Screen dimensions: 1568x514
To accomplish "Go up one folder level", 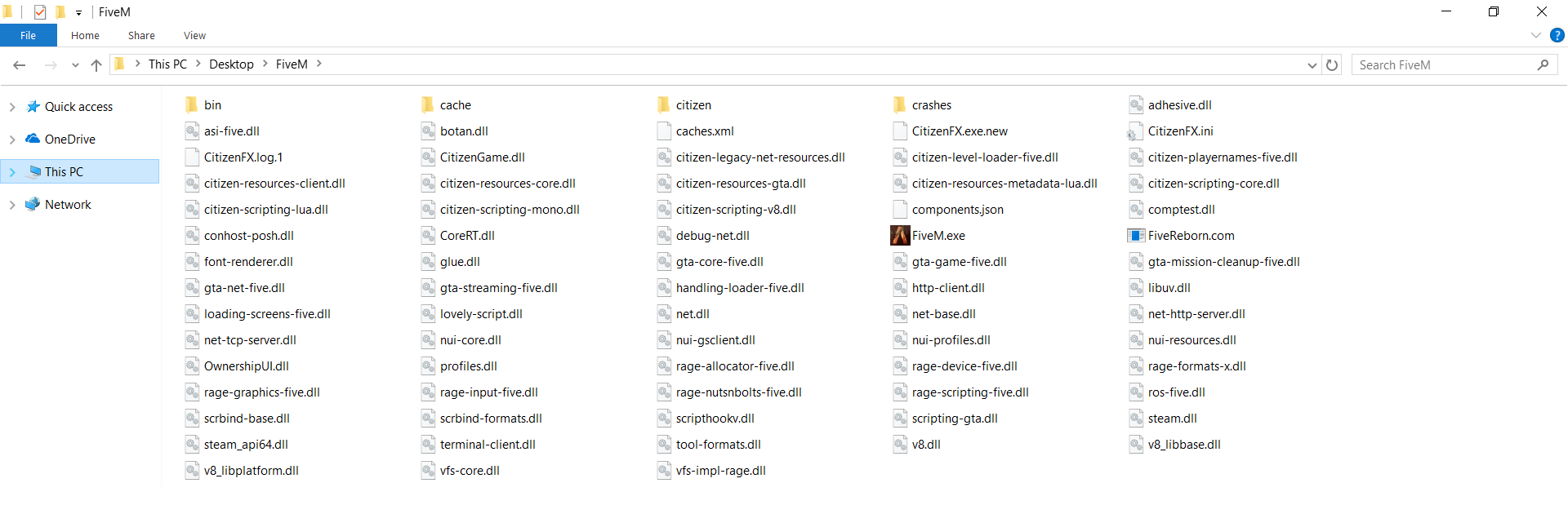I will point(96,64).
